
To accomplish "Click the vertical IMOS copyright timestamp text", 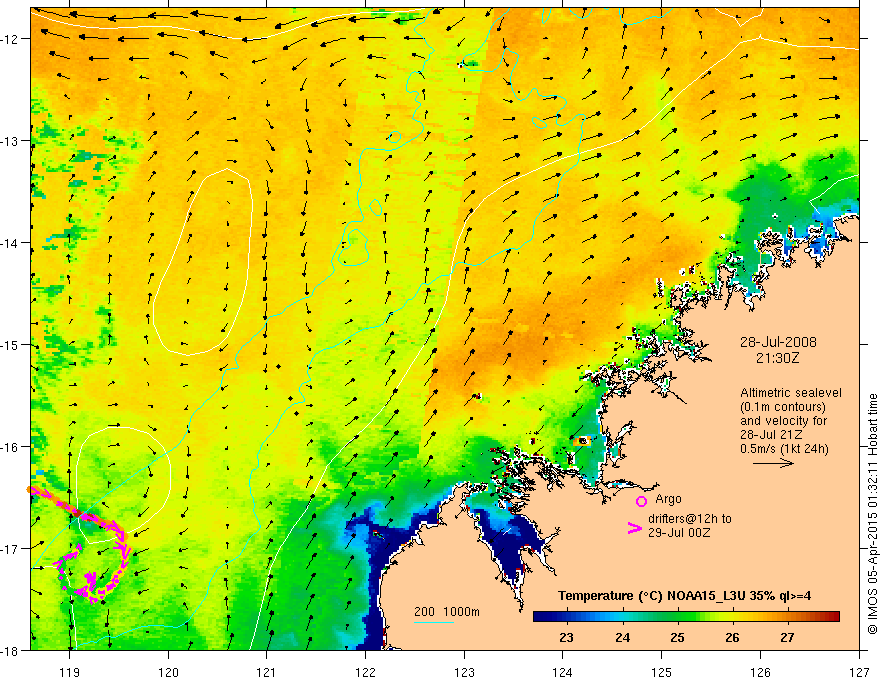I will (872, 514).
